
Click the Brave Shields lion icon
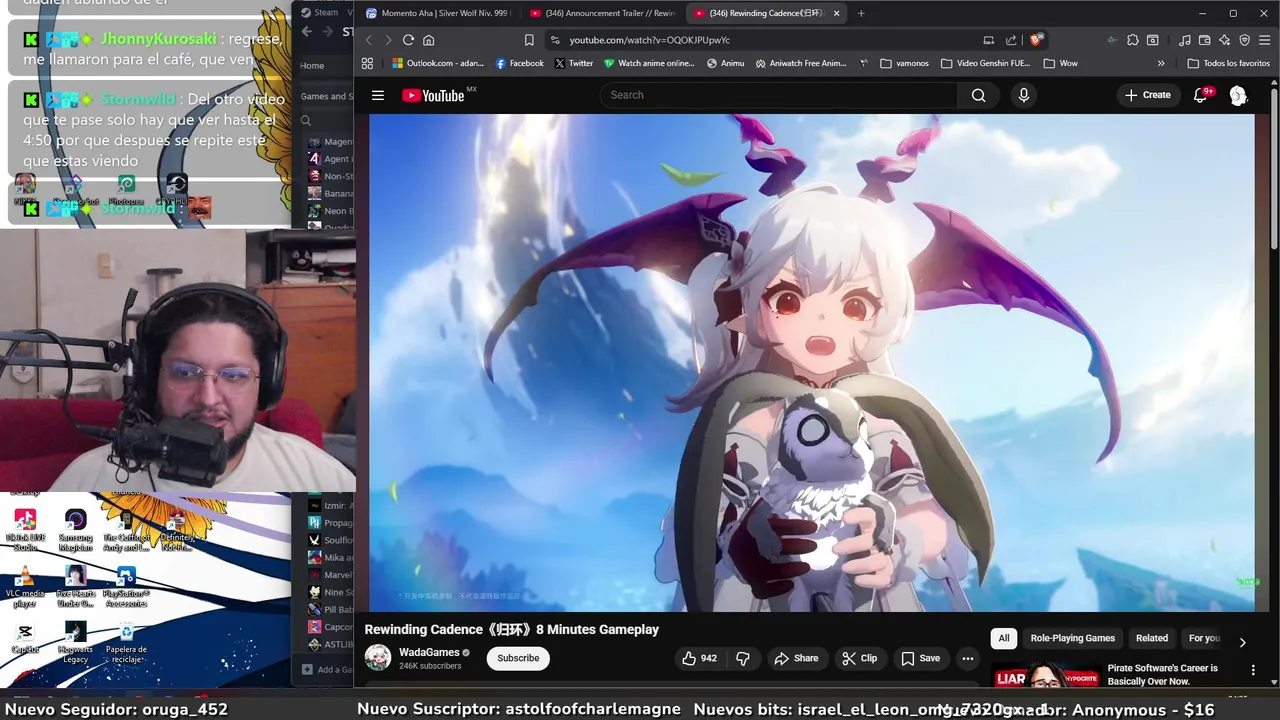(1036, 40)
